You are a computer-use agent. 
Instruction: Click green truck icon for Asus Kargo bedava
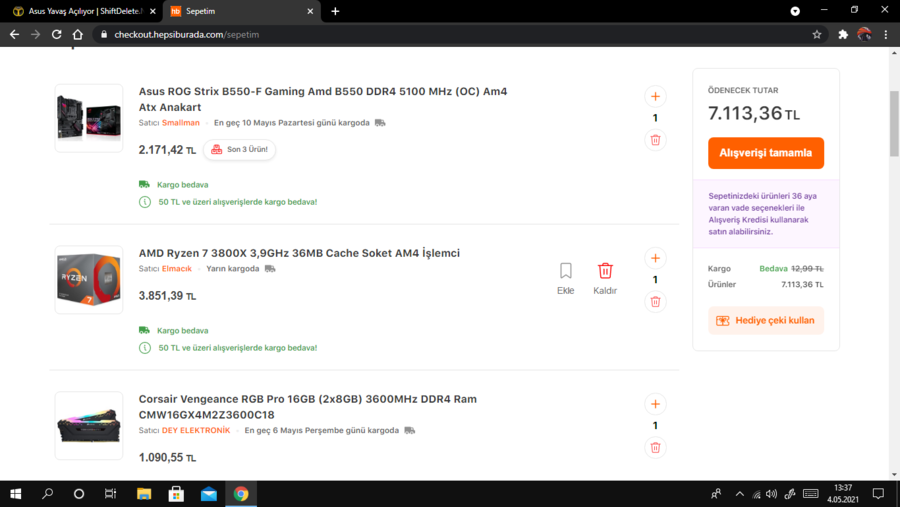pos(144,184)
